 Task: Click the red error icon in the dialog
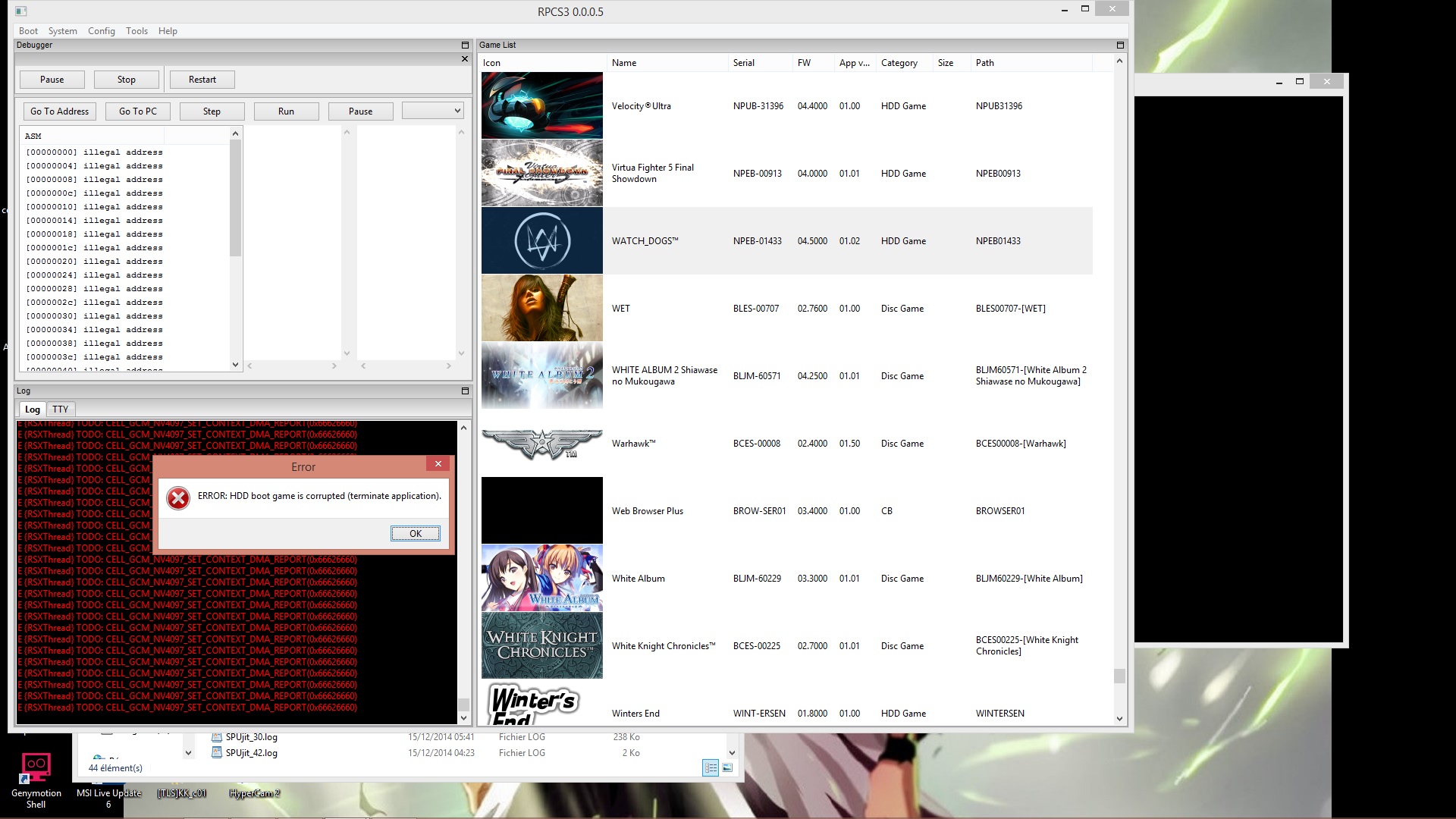[178, 498]
